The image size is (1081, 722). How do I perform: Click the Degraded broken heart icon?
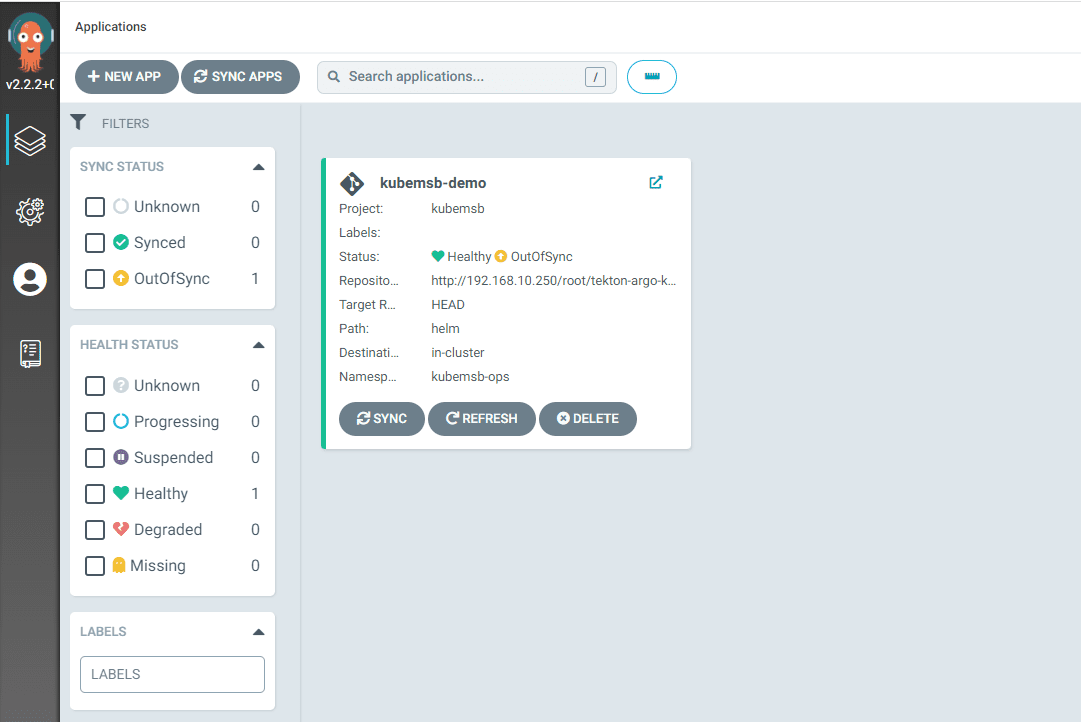(x=121, y=529)
